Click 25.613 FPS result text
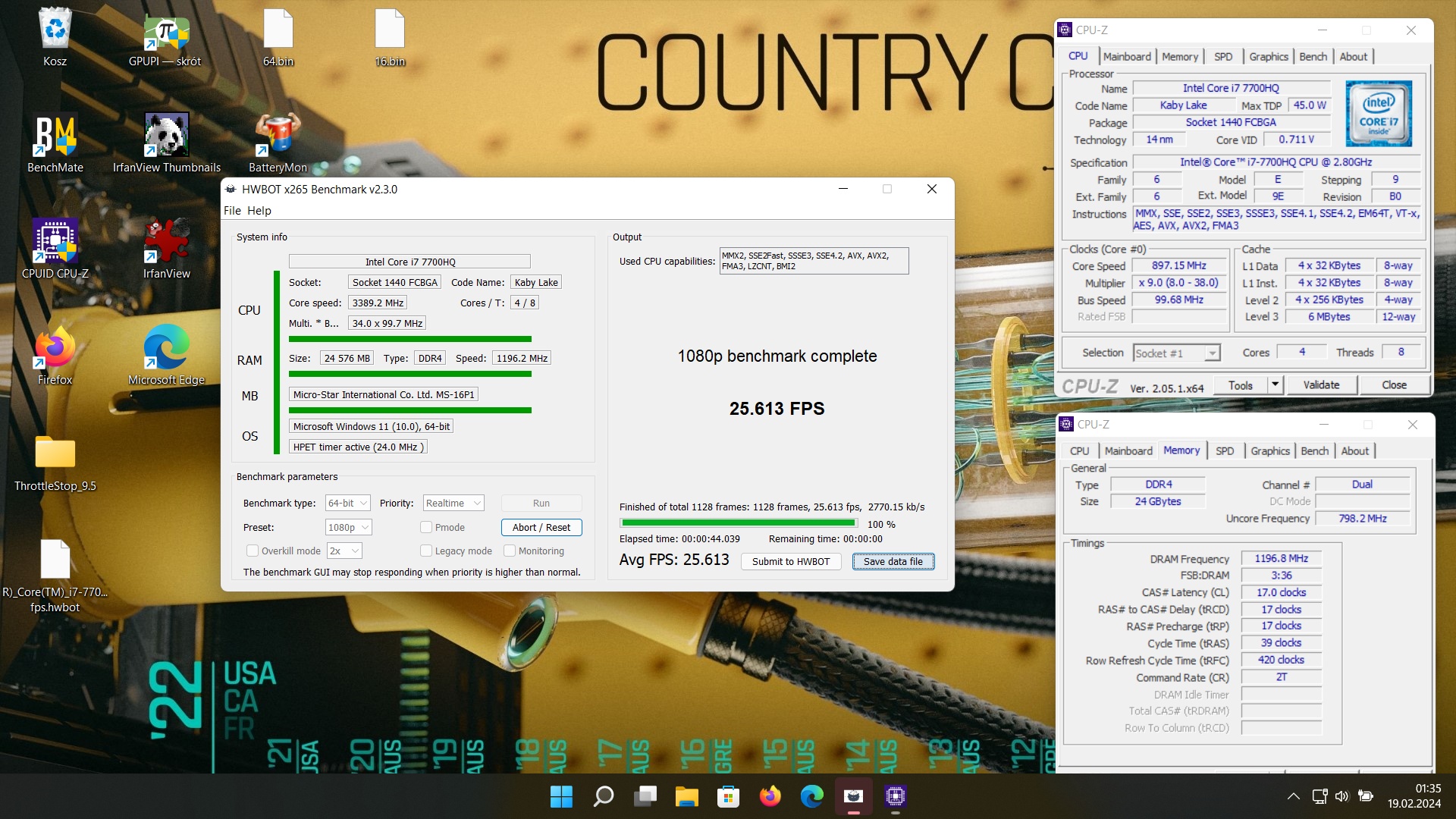The height and width of the screenshot is (819, 1456). pyautogui.click(x=777, y=409)
